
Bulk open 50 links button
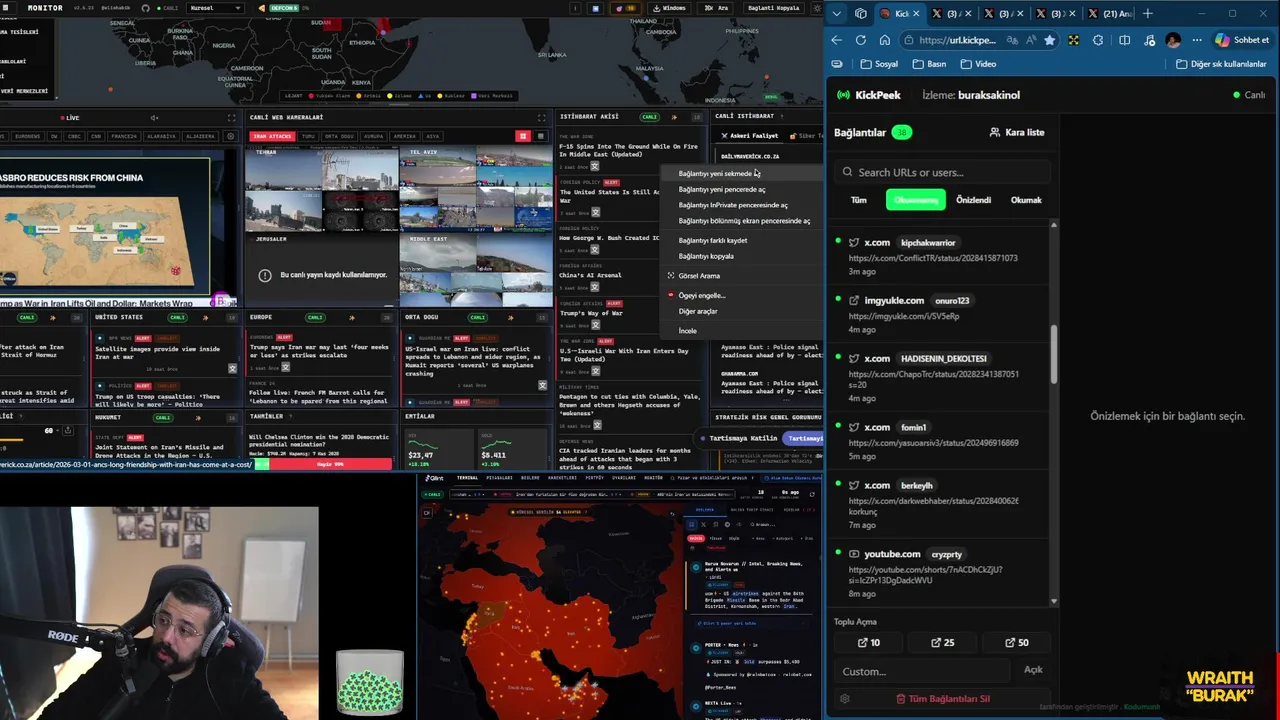(x=1016, y=642)
